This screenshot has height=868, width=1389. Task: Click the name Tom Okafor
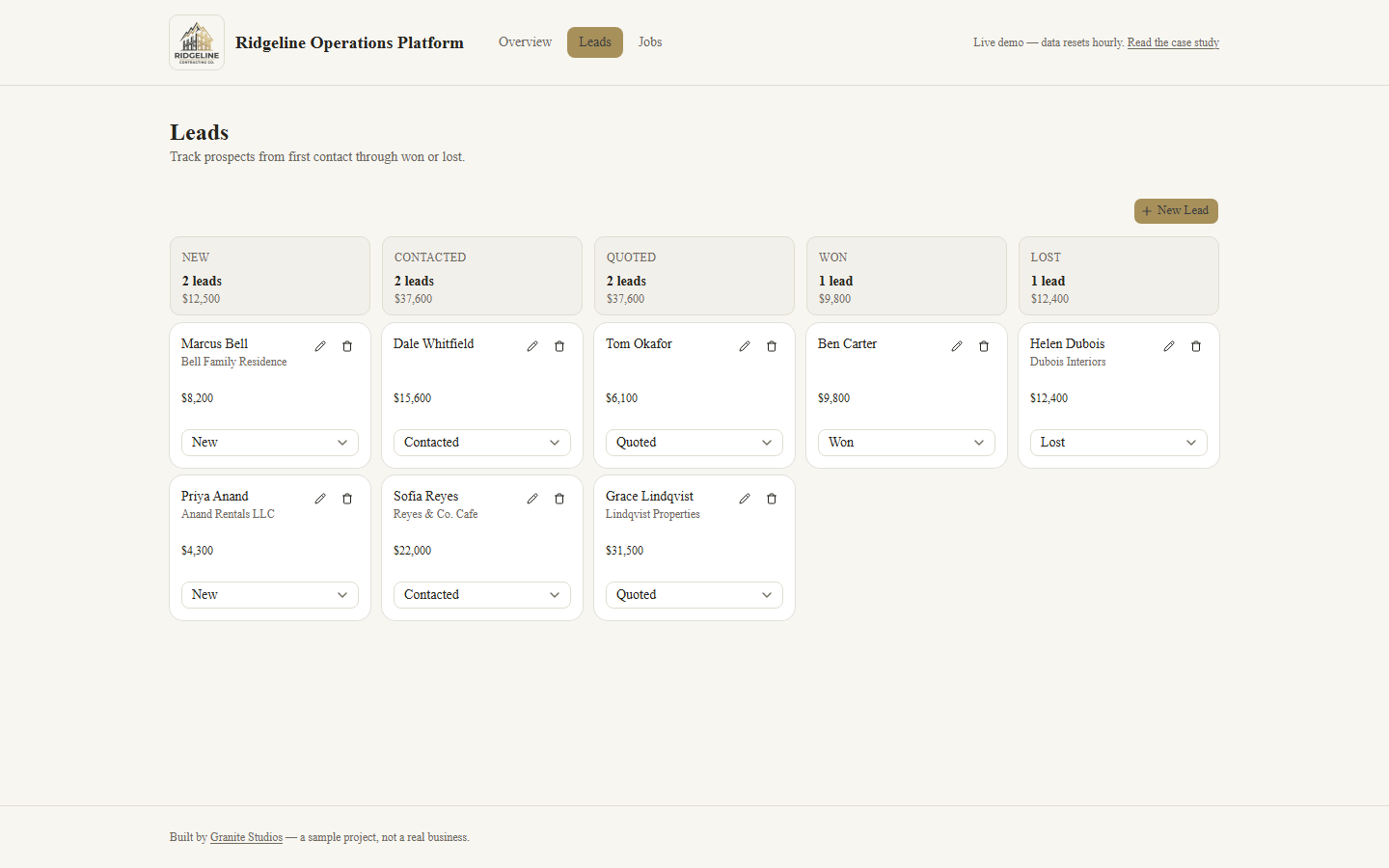639,344
